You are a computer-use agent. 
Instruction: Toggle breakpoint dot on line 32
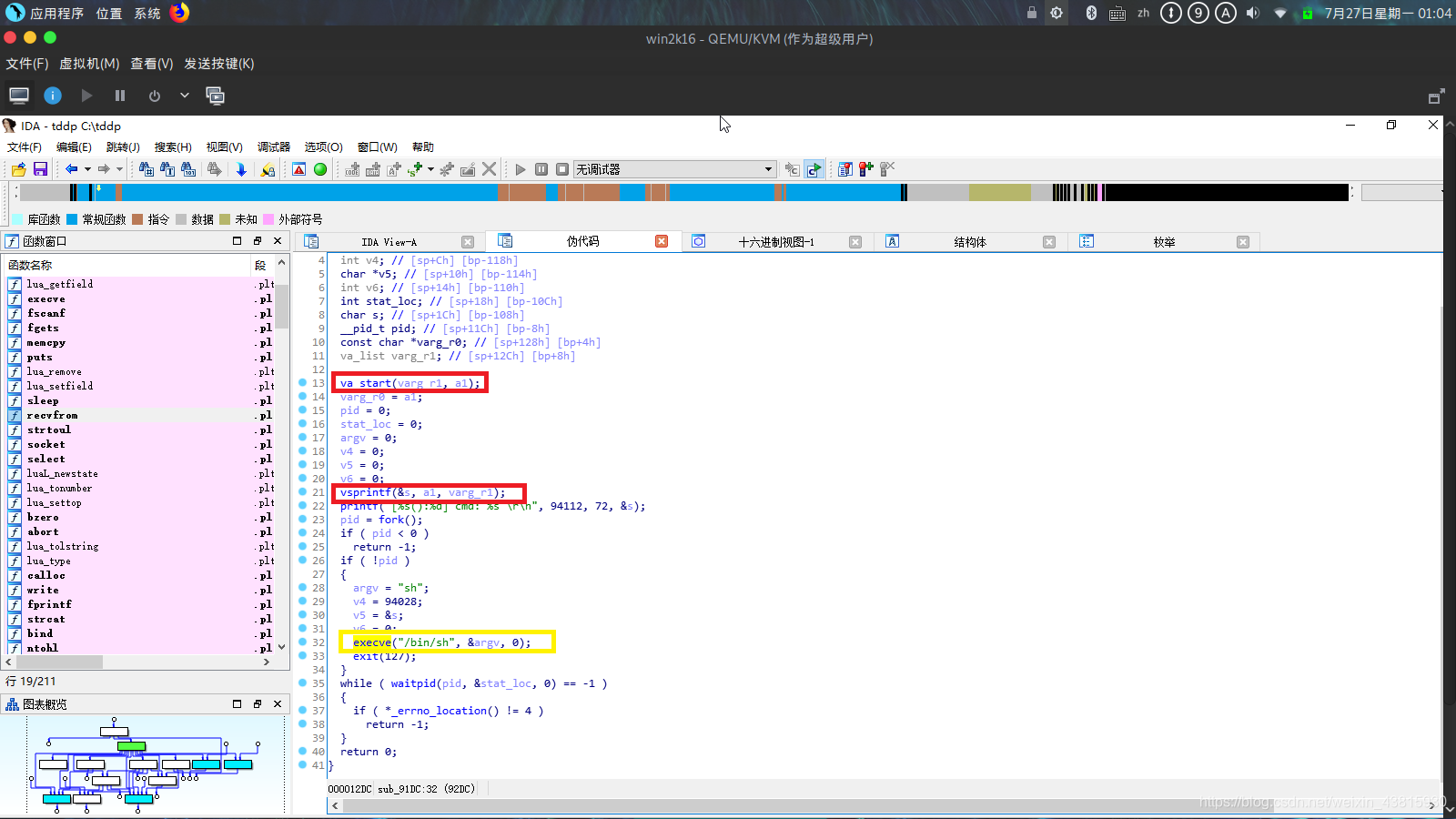(x=302, y=642)
